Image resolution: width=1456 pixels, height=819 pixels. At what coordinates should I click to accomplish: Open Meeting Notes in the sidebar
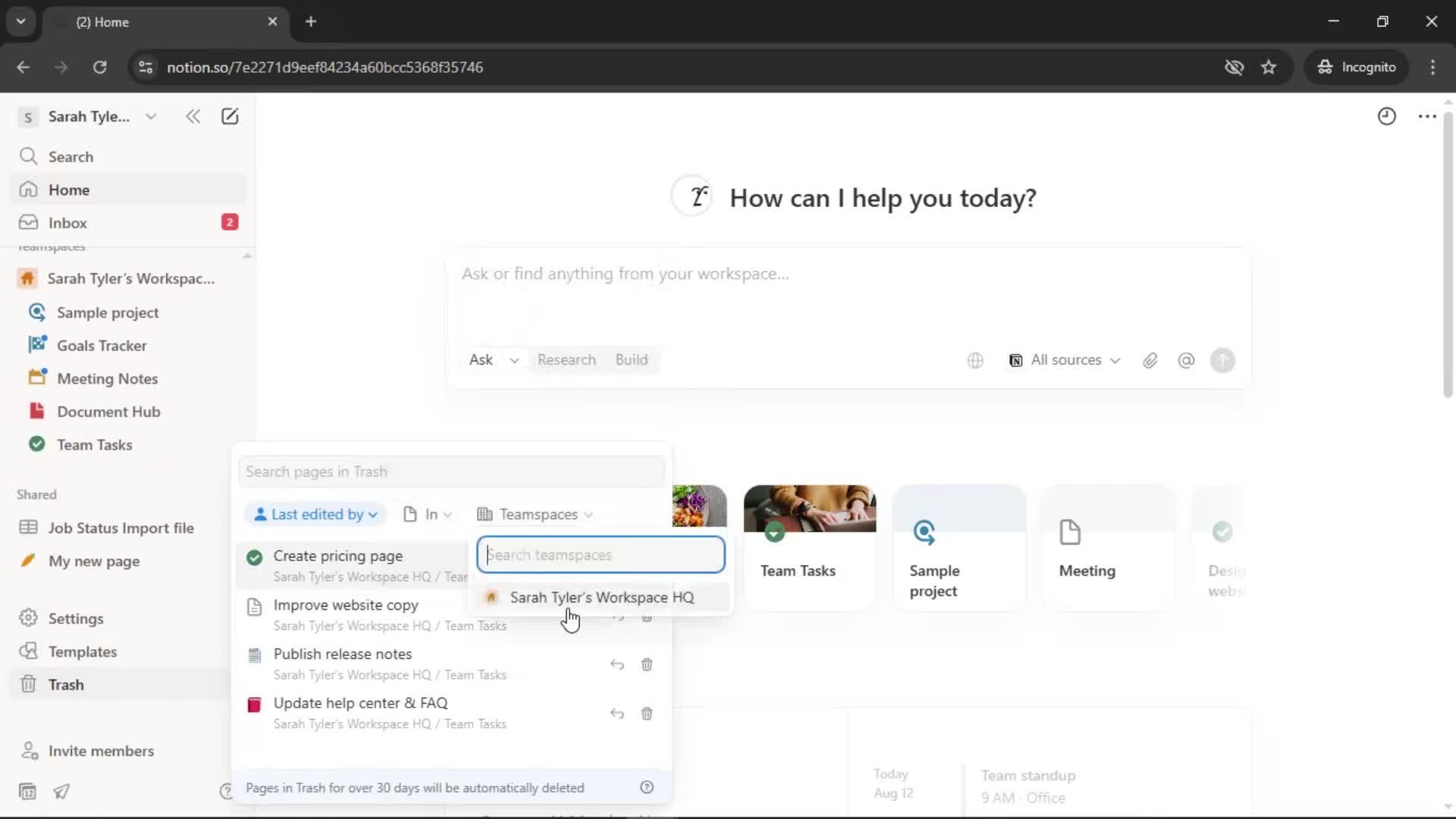tap(129, 378)
